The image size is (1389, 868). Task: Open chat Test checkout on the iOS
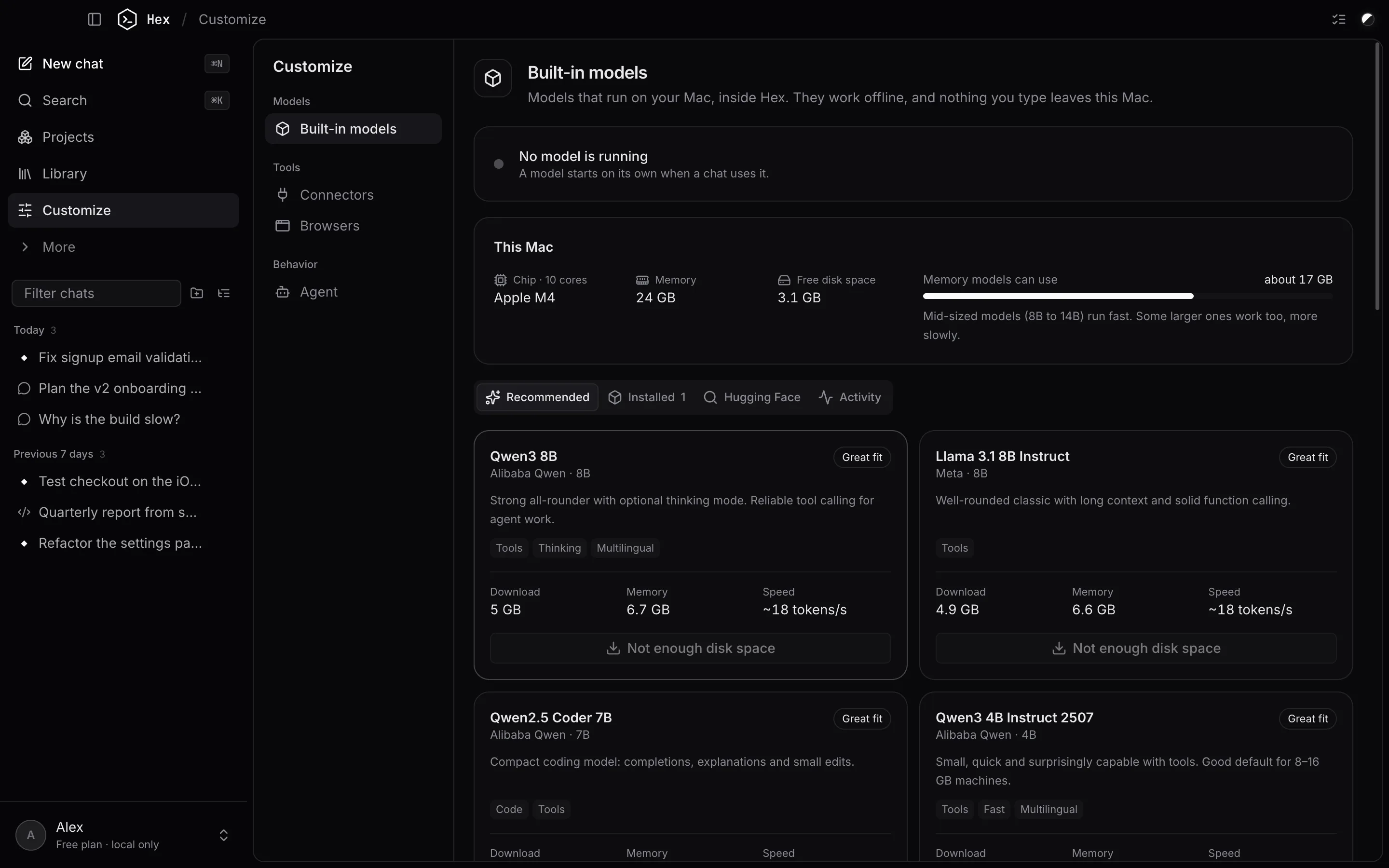pyautogui.click(x=123, y=482)
